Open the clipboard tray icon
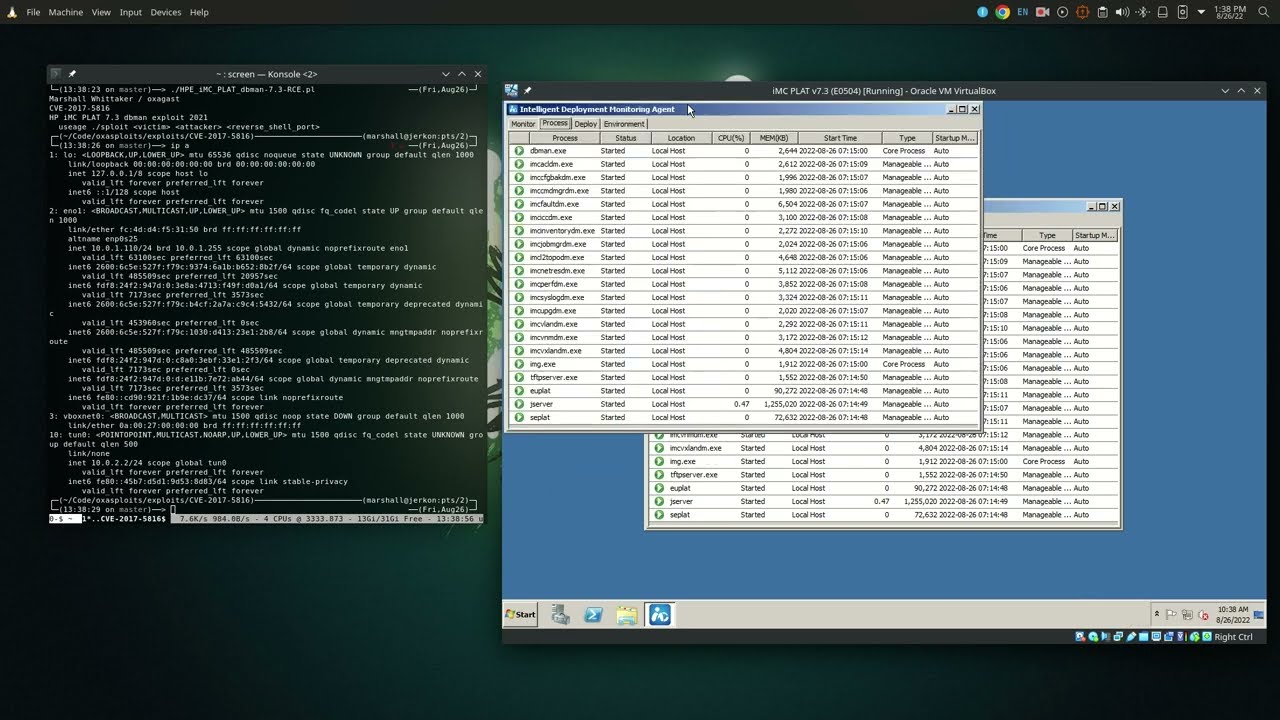Screen dimensions: 1280x720 click(x=1102, y=12)
